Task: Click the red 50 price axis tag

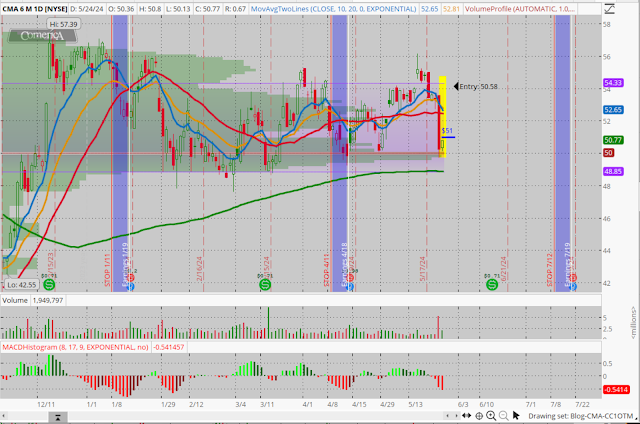Action: pyautogui.click(x=608, y=153)
